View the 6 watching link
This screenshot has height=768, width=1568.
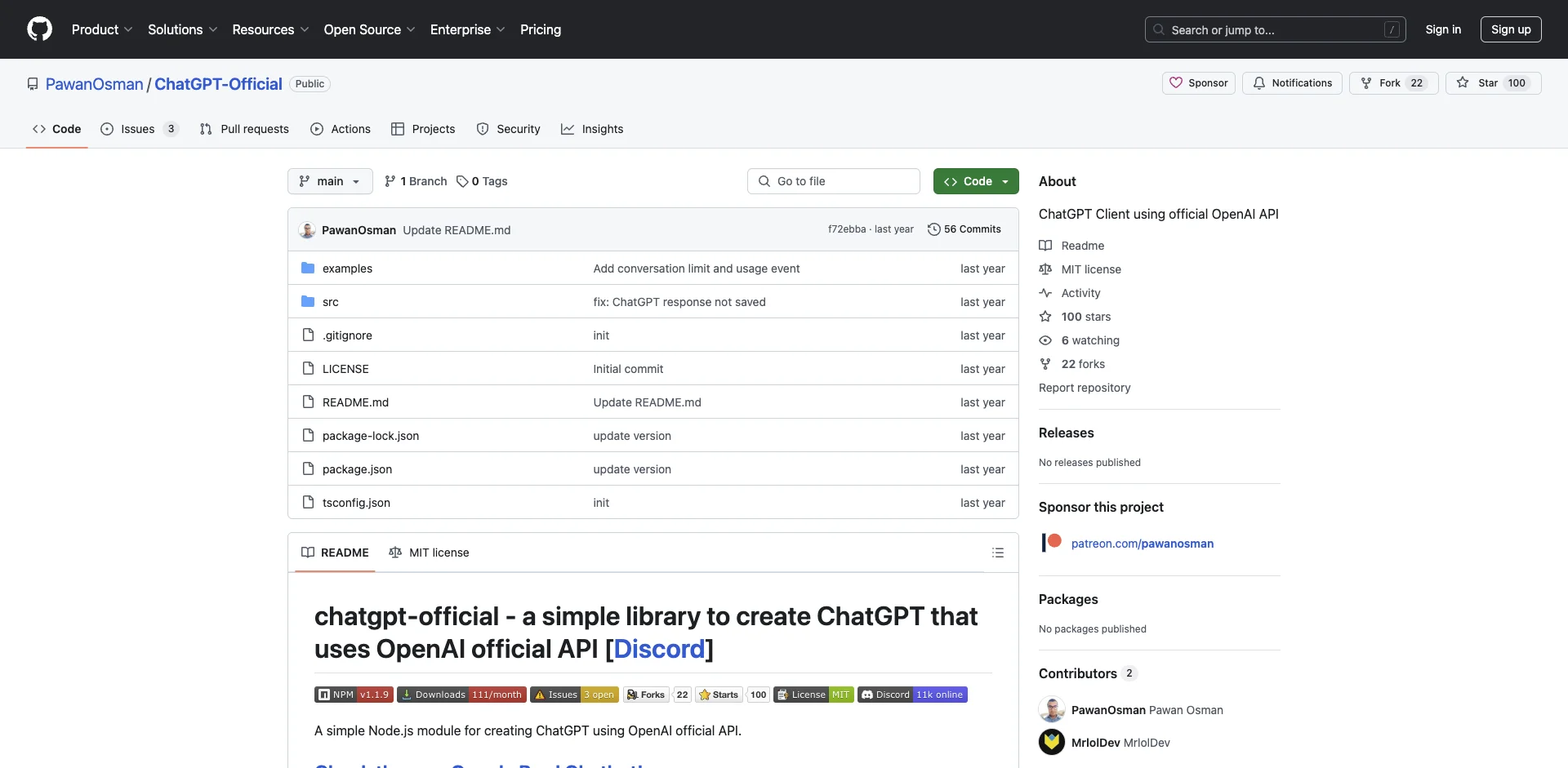1079,340
